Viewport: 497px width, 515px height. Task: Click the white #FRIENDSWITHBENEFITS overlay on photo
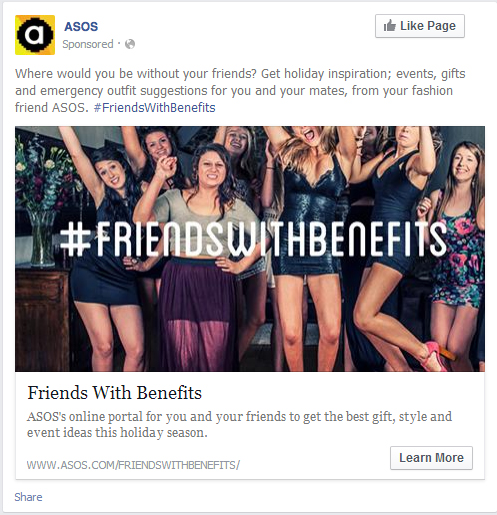tap(253, 239)
